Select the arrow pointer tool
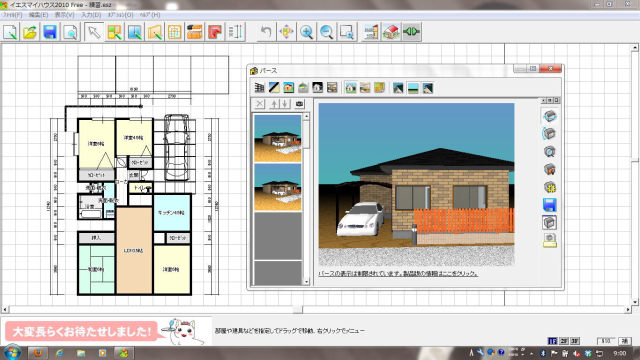 pyautogui.click(x=94, y=32)
